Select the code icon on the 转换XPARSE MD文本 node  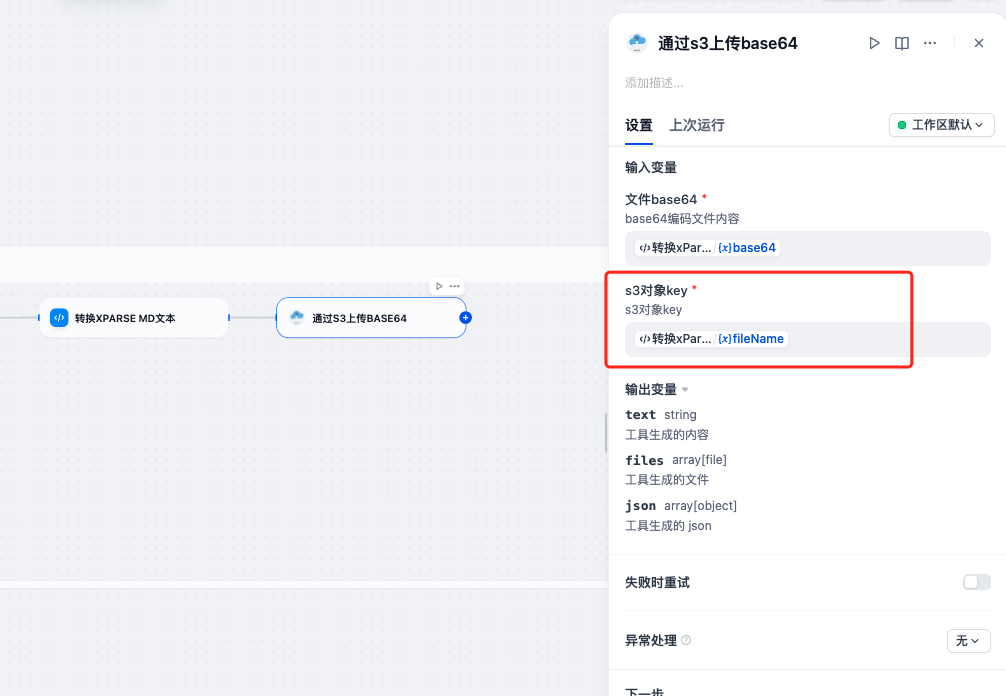point(58,317)
